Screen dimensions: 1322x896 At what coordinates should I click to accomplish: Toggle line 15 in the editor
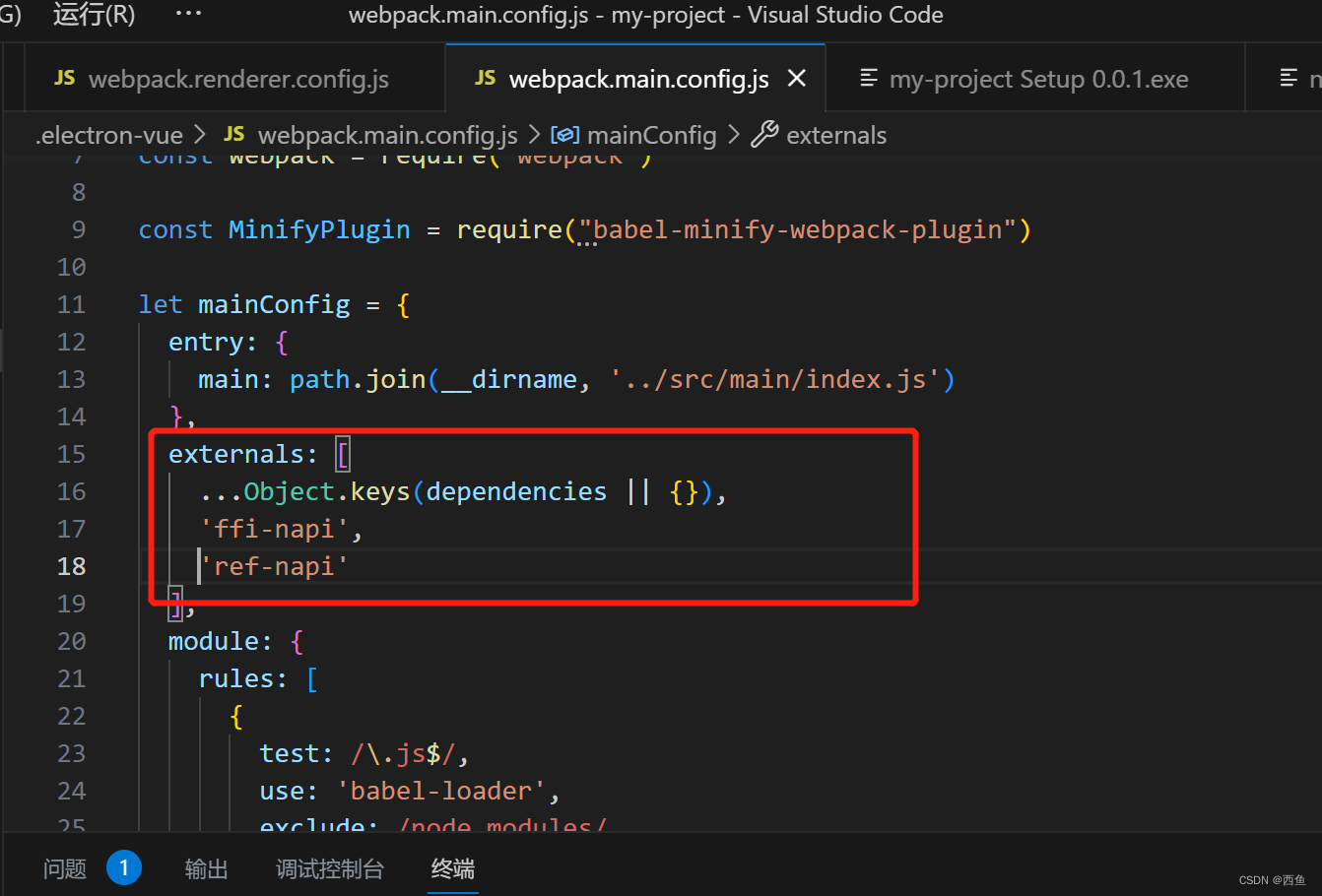71,454
